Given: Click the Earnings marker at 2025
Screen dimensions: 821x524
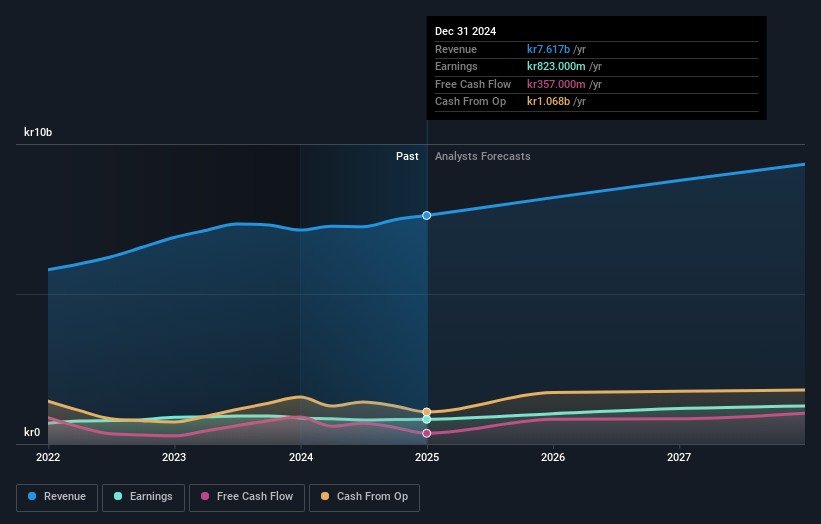Looking at the screenshot, I should click(427, 419).
